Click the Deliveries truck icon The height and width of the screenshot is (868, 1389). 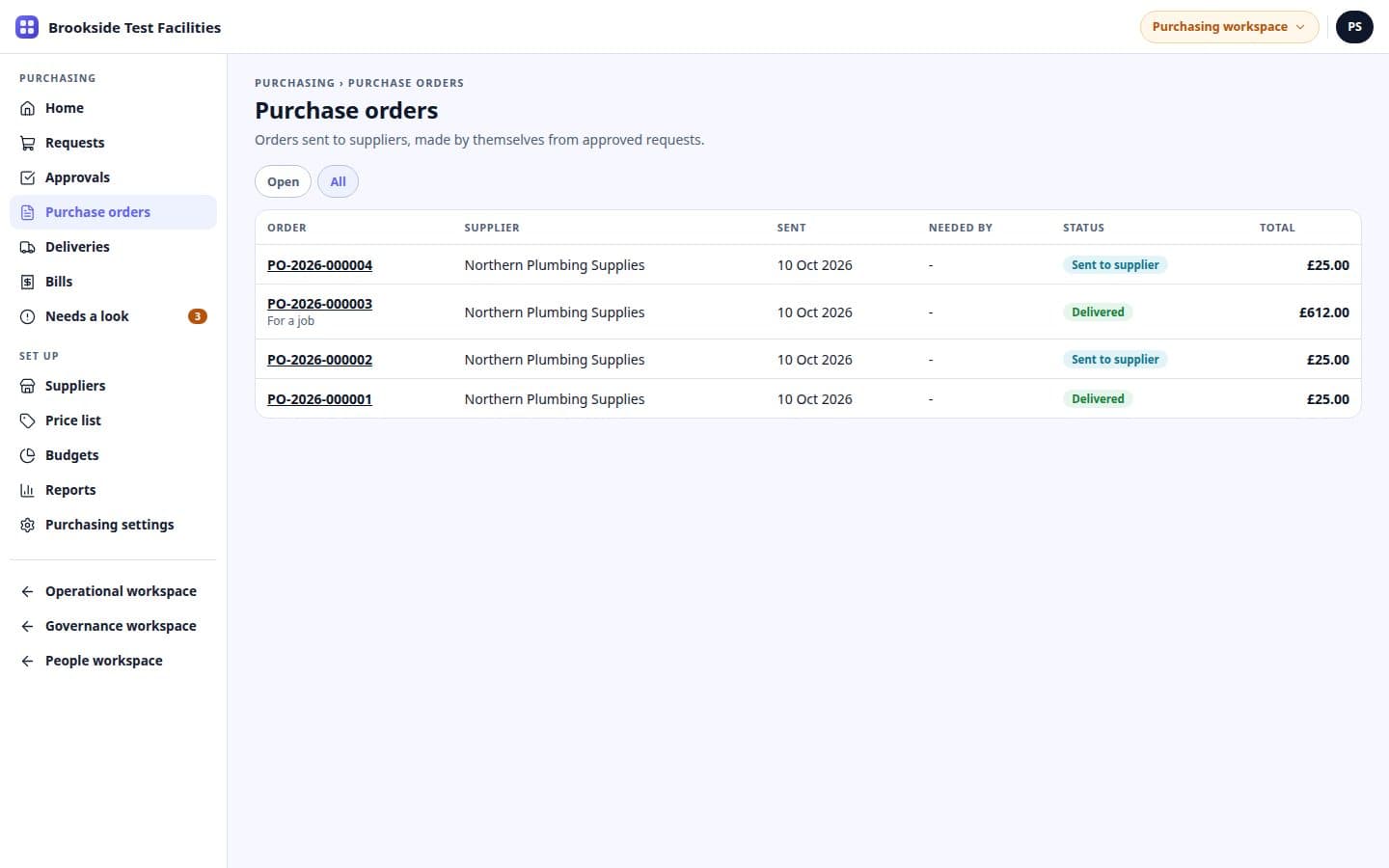[x=27, y=247]
